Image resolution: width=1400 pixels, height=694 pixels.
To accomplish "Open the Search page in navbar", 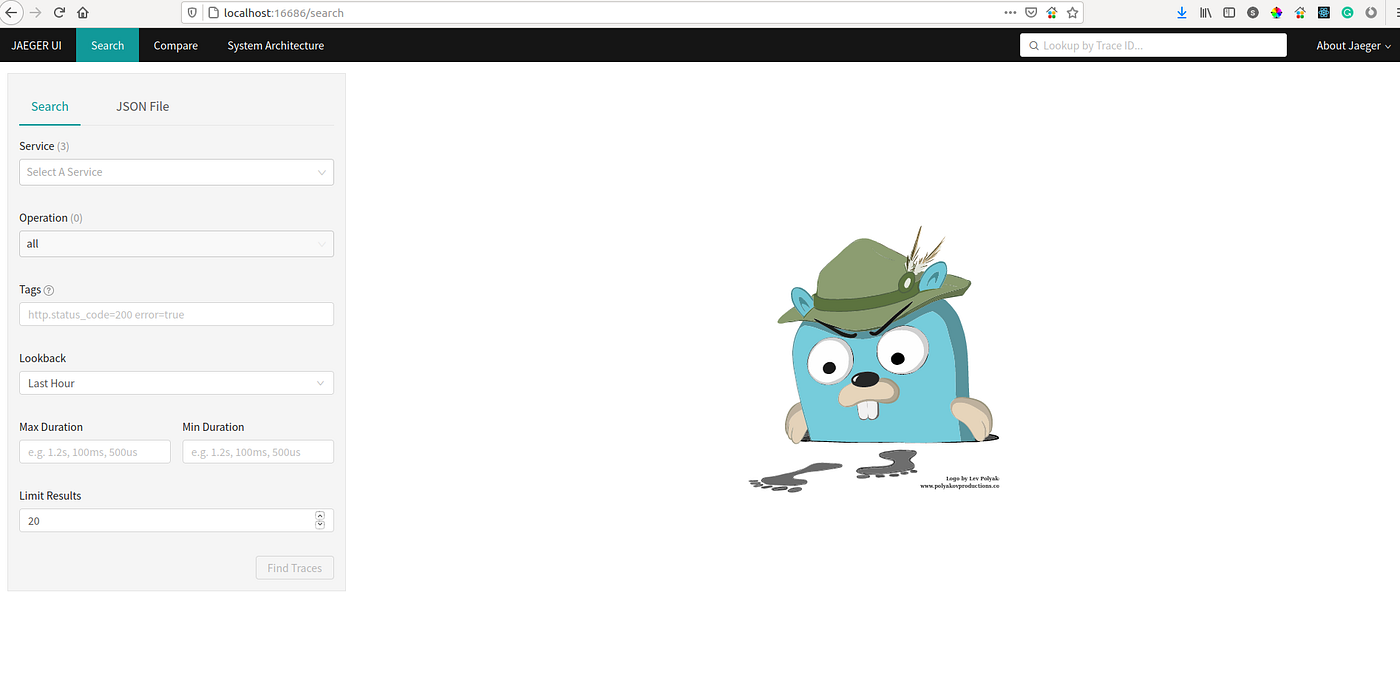I will click(107, 45).
